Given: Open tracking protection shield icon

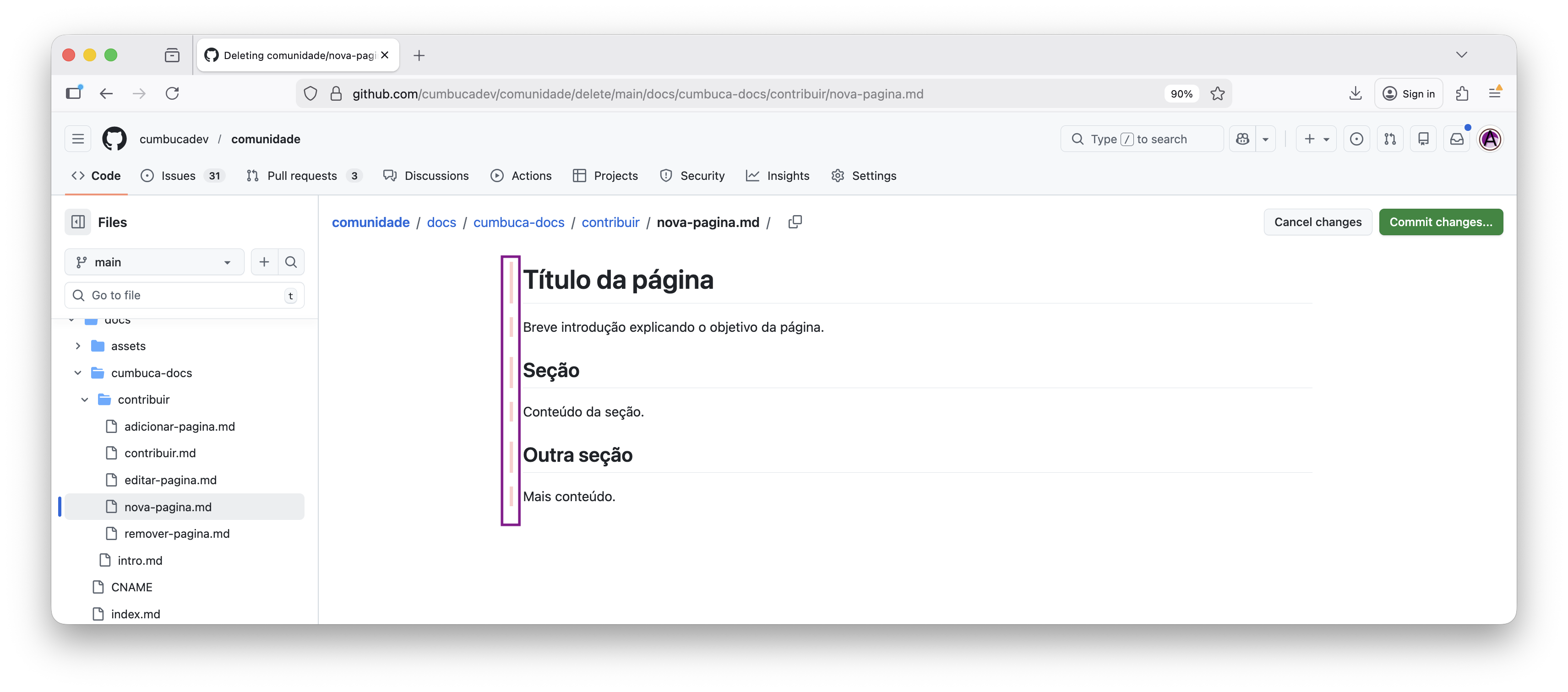Looking at the screenshot, I should [x=310, y=94].
